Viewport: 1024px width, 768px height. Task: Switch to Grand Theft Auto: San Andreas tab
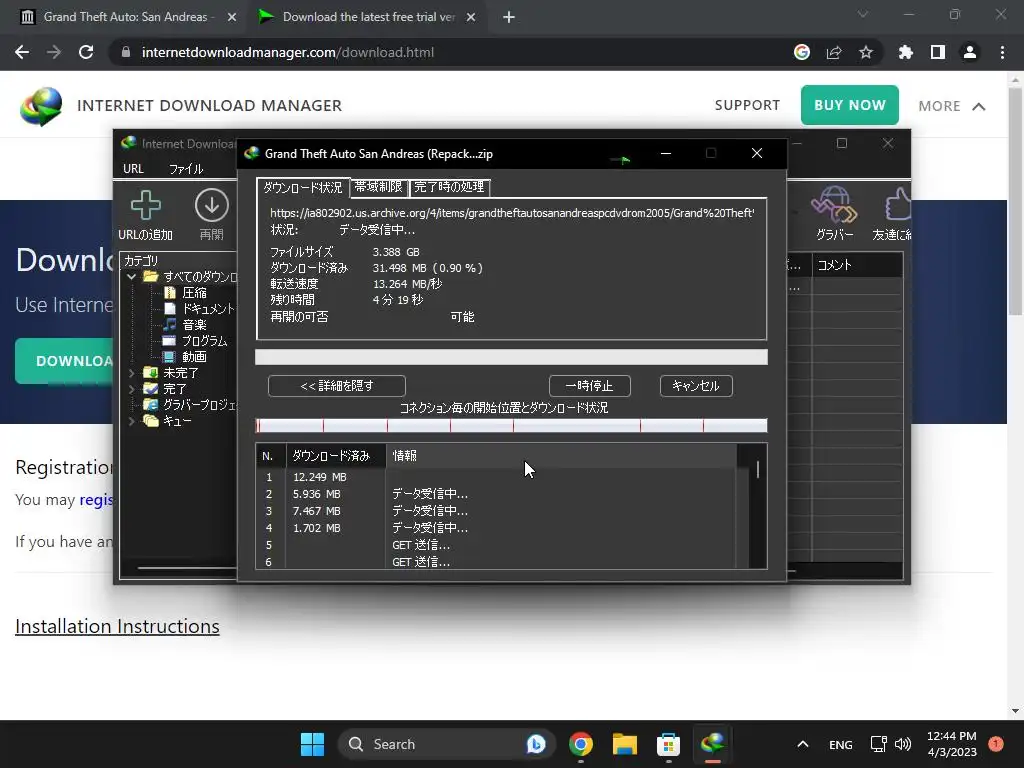[x=128, y=17]
